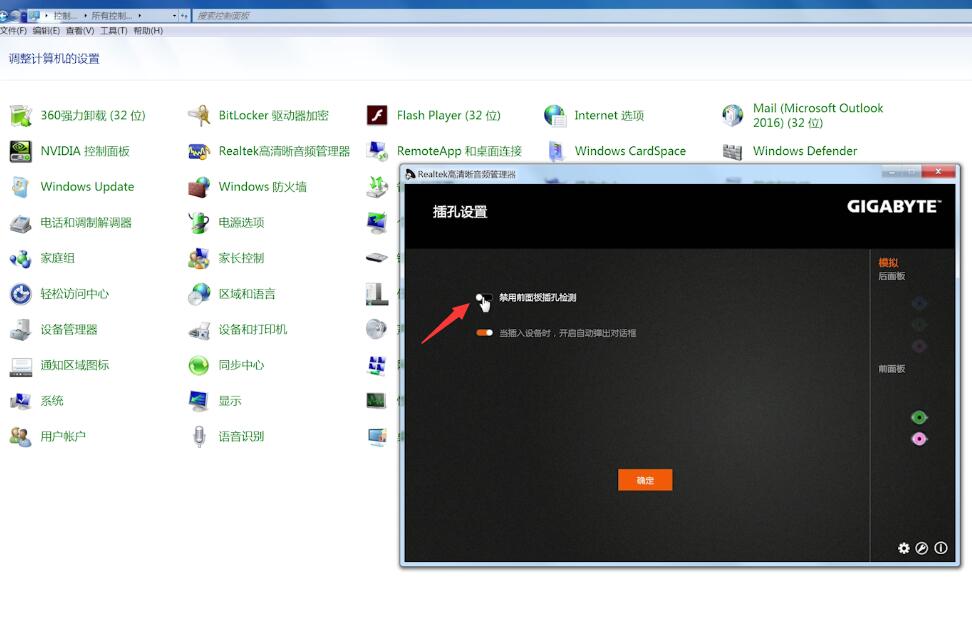Image resolution: width=972 pixels, height=642 pixels.
Task: Click the 前面板 label
Action: pos(891,369)
